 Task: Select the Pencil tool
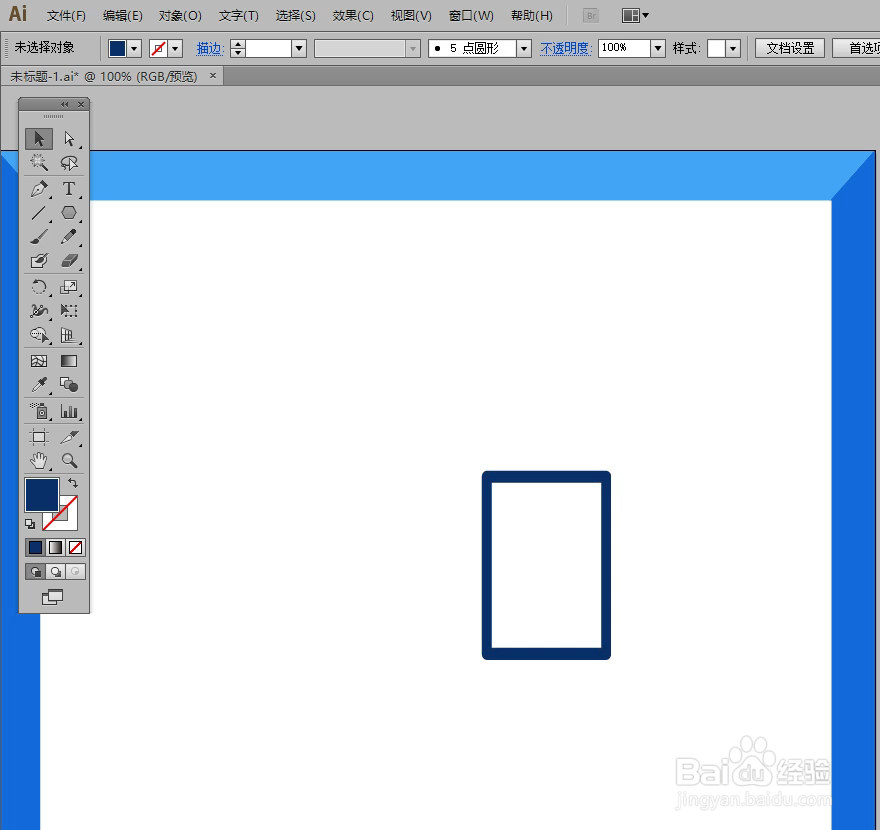pyautogui.click(x=69, y=237)
